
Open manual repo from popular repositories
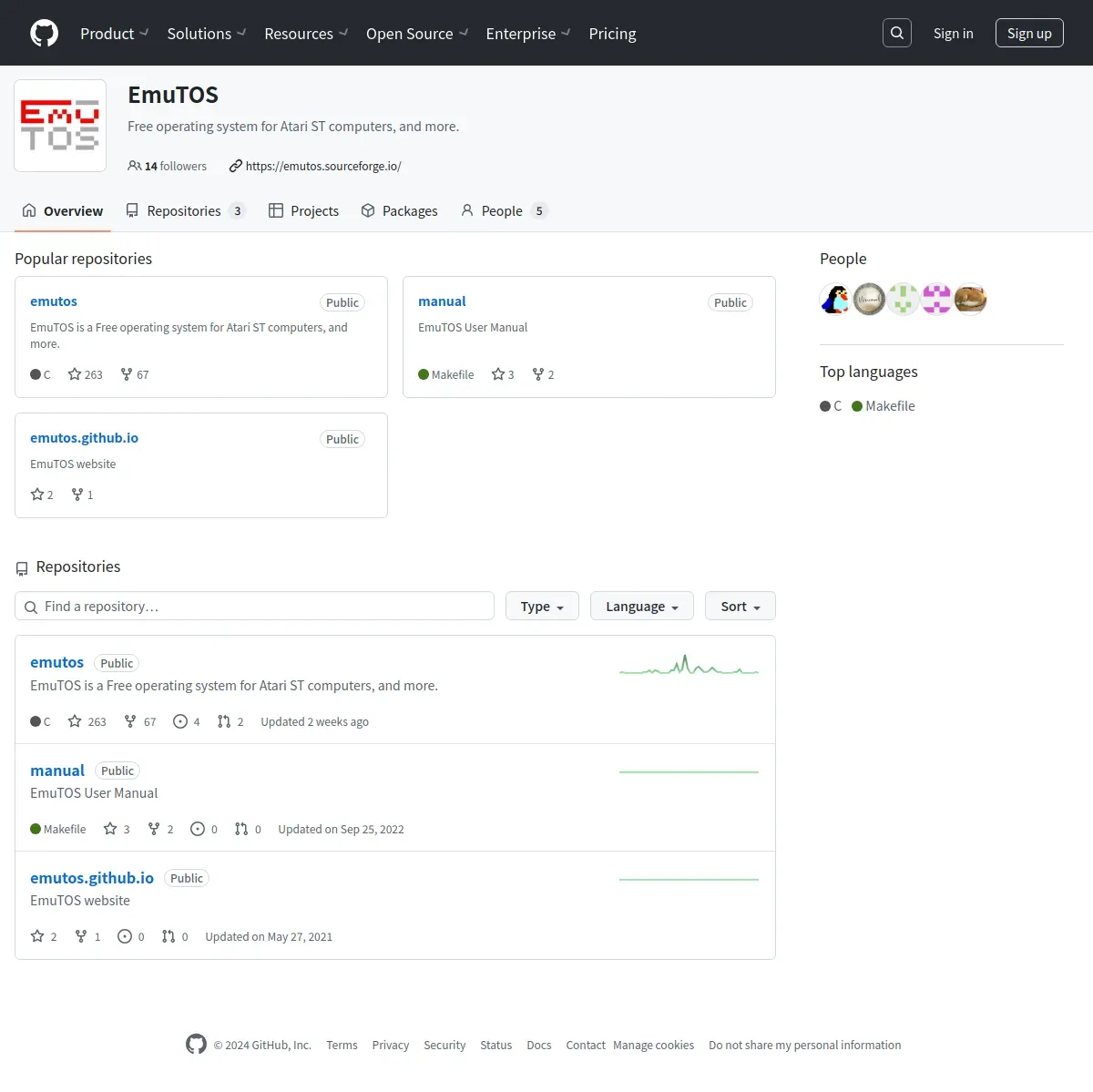442,301
